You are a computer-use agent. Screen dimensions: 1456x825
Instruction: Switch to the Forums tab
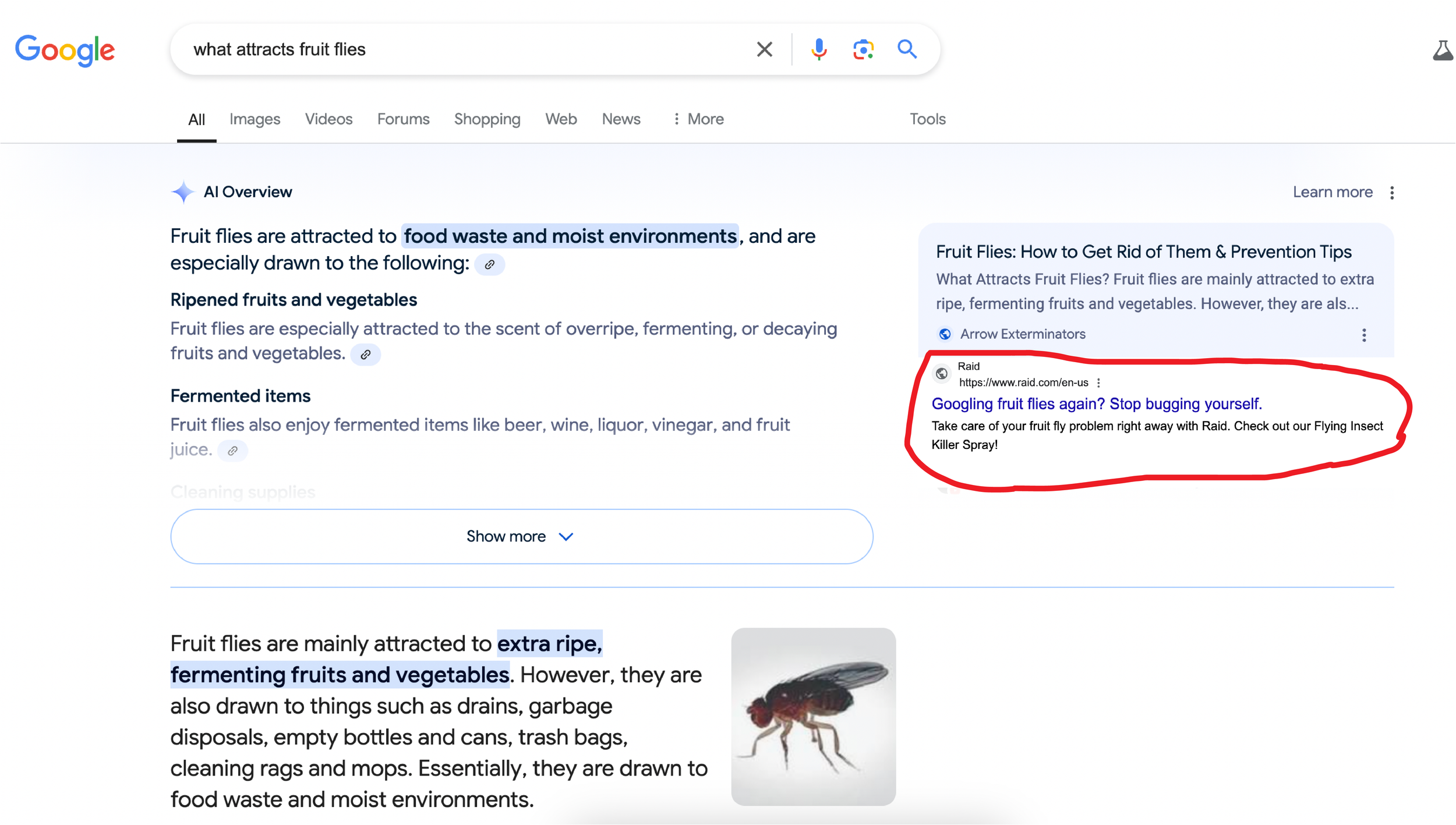[x=403, y=119]
